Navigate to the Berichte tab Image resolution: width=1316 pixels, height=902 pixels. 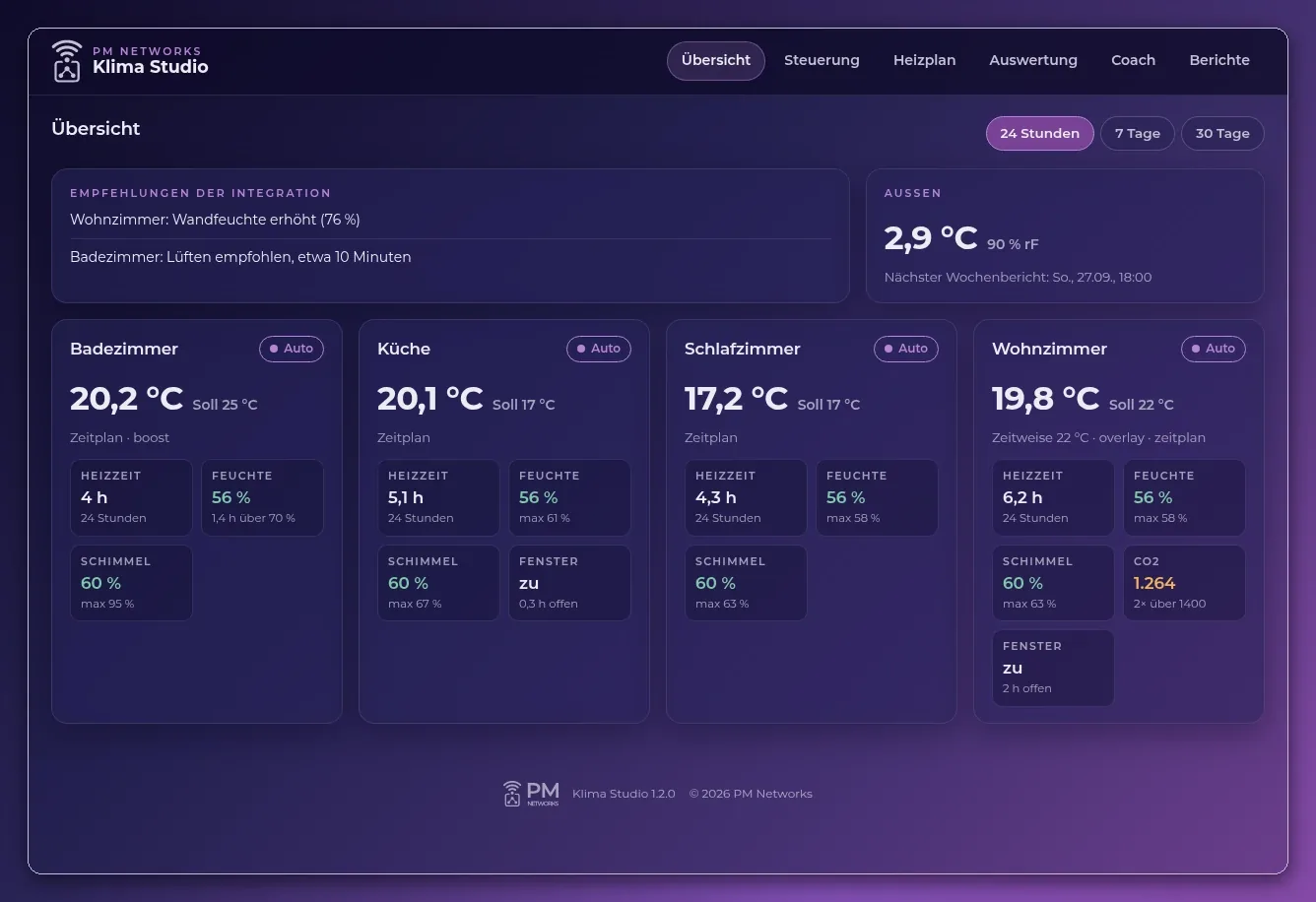[x=1219, y=61]
